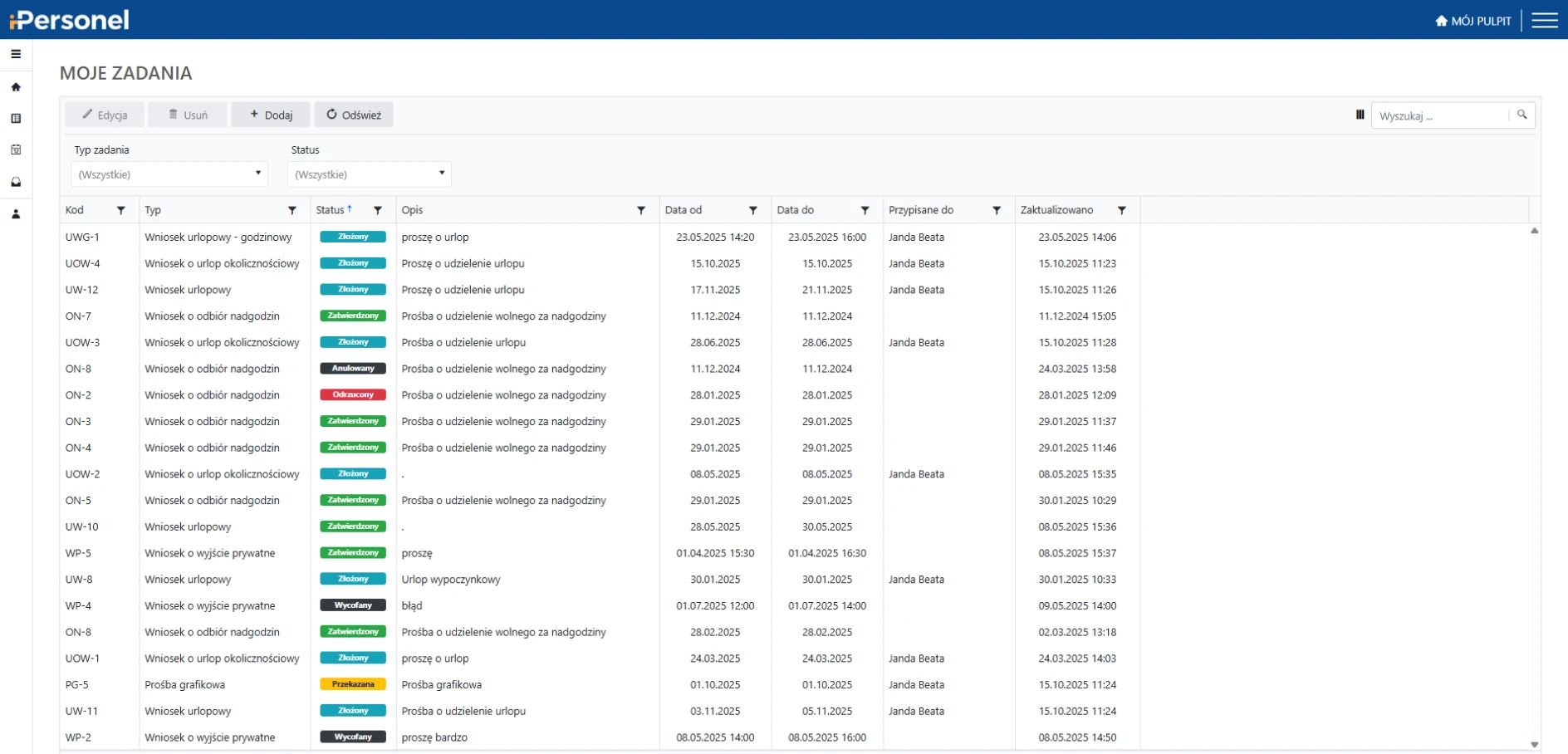The height and width of the screenshot is (754, 1568).
Task: Click the table scrollbar down arrow
Action: [x=1534, y=745]
